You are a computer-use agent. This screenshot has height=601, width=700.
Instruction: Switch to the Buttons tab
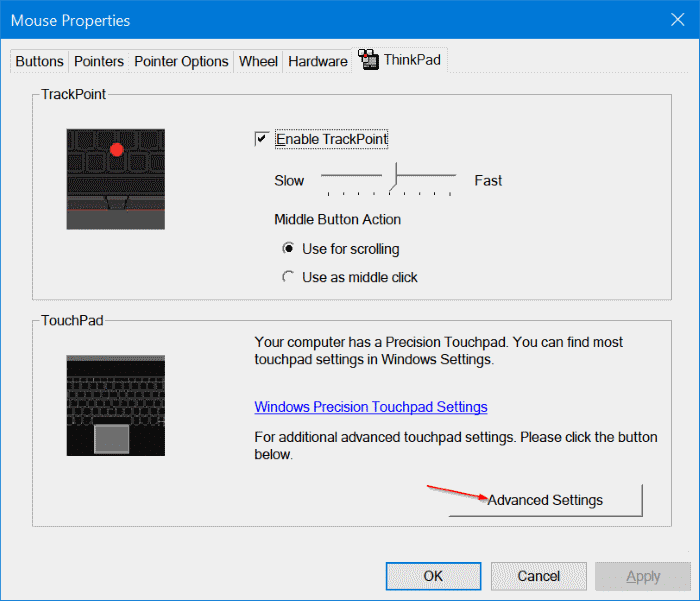click(39, 61)
